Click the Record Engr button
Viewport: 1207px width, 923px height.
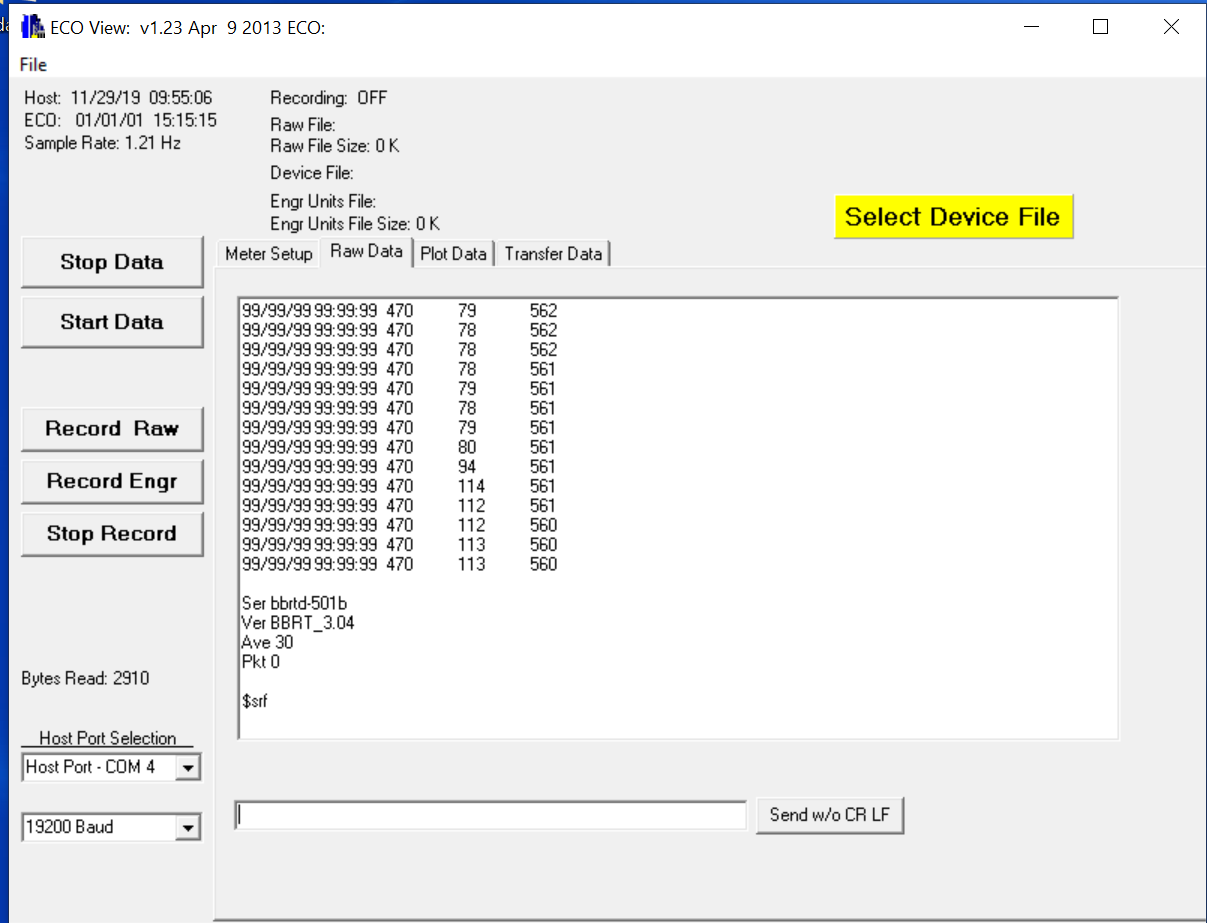click(x=112, y=482)
